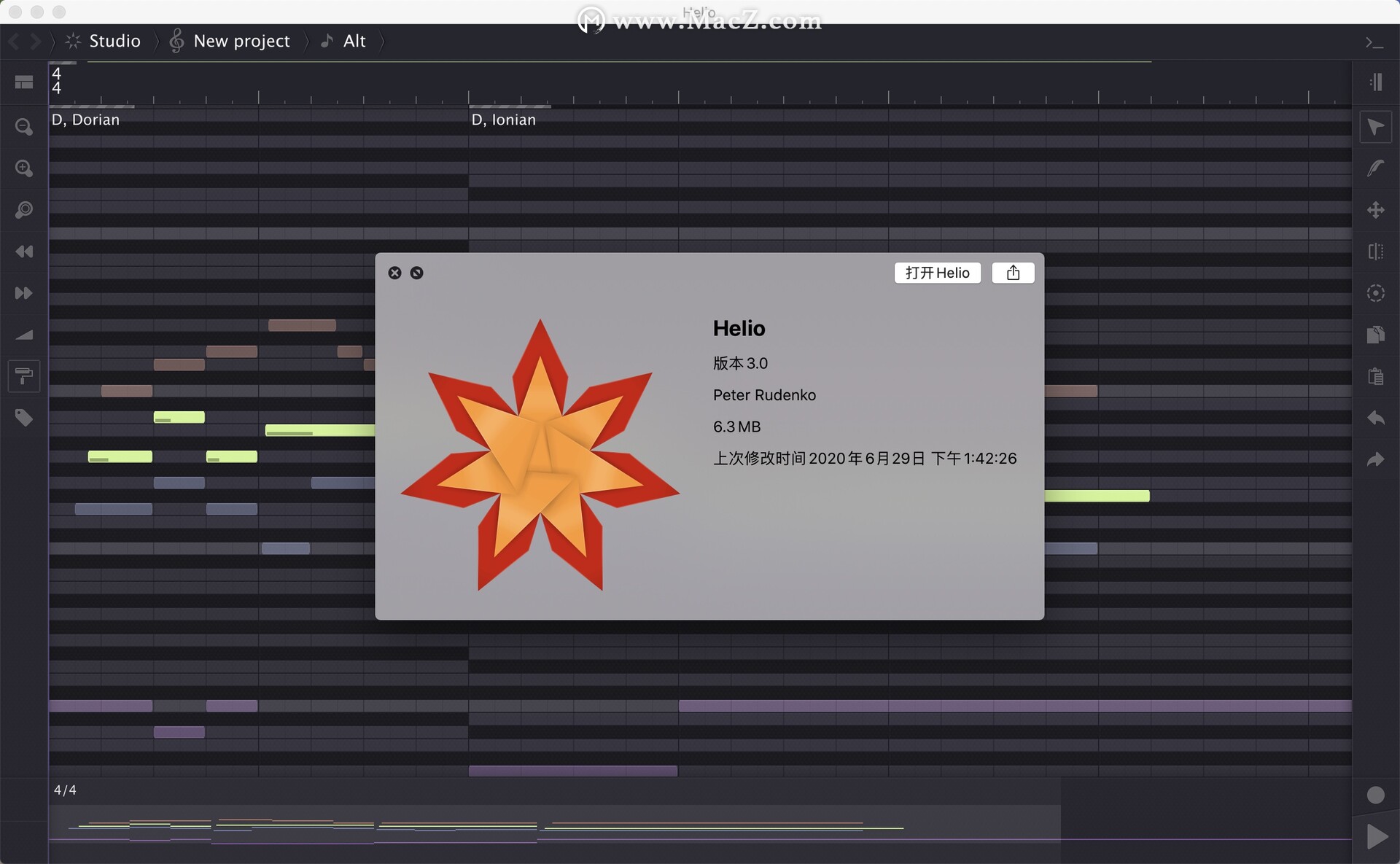
Task: Start playback with the play button
Action: pyautogui.click(x=1377, y=836)
